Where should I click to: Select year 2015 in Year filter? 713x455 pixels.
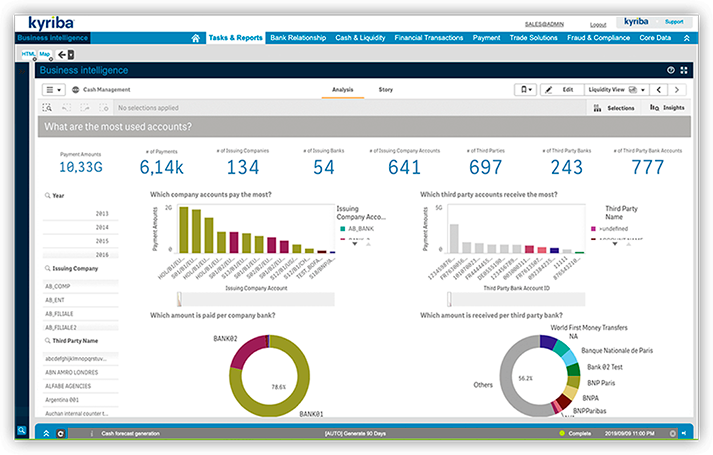102,241
